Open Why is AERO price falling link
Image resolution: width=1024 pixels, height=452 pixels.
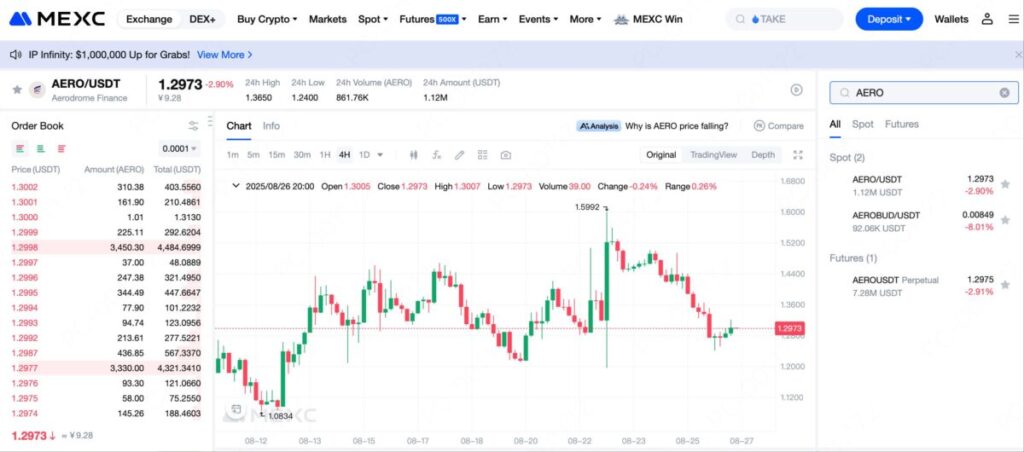[677, 125]
